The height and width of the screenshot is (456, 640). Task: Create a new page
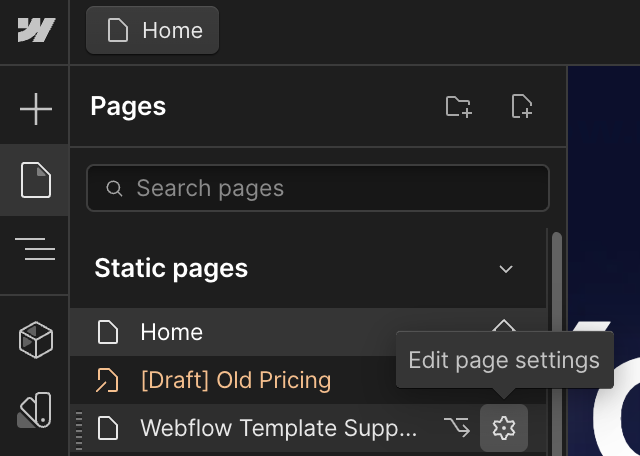(522, 107)
